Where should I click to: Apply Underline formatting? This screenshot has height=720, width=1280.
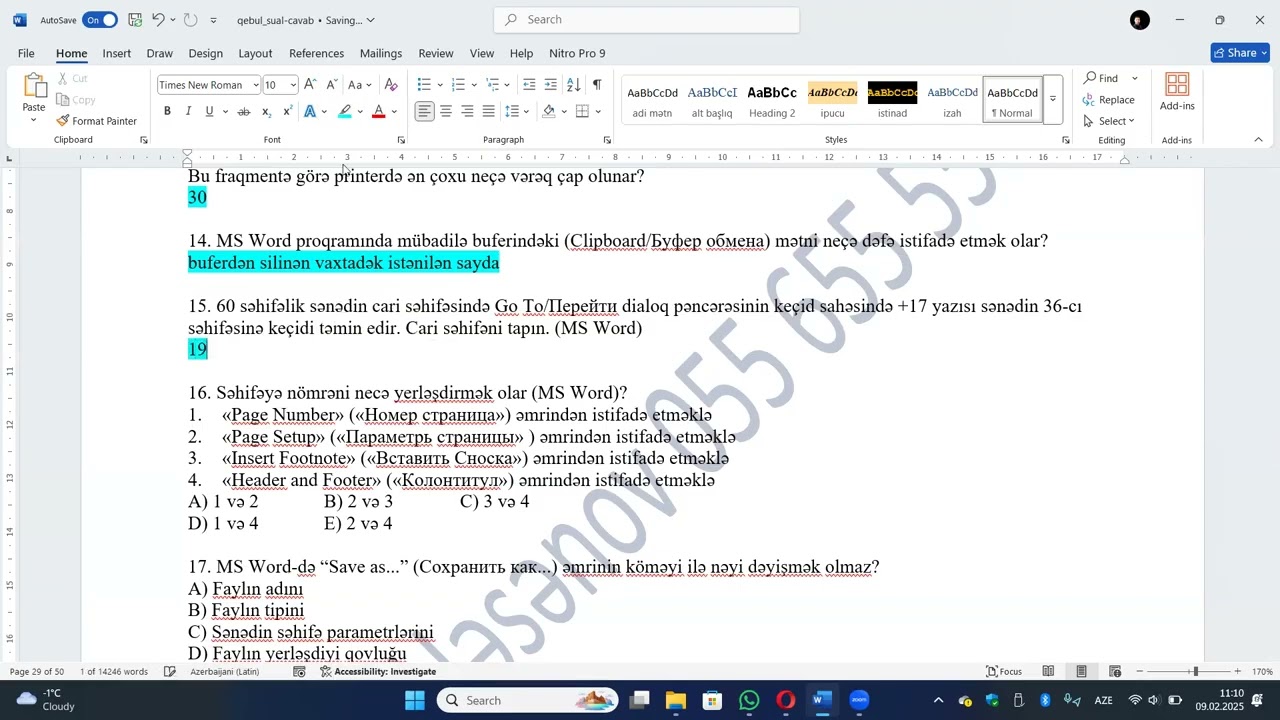(x=209, y=111)
